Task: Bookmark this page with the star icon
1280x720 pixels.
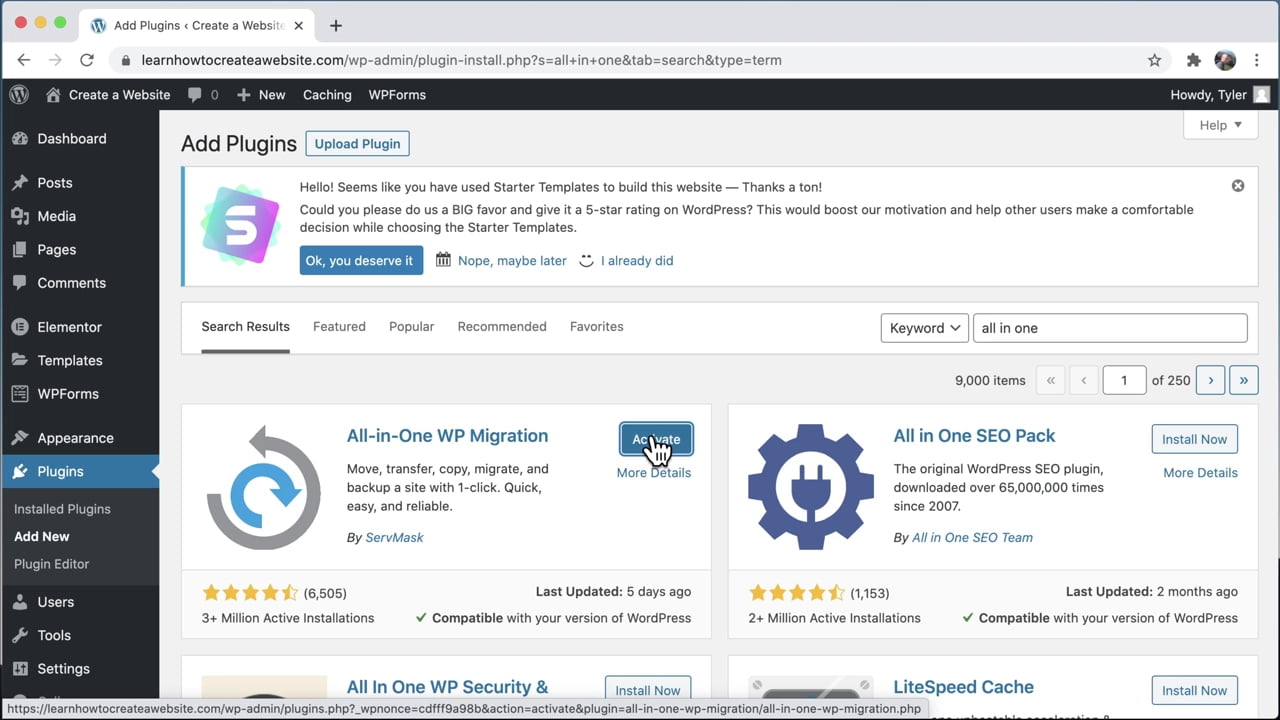Action: (x=1155, y=60)
